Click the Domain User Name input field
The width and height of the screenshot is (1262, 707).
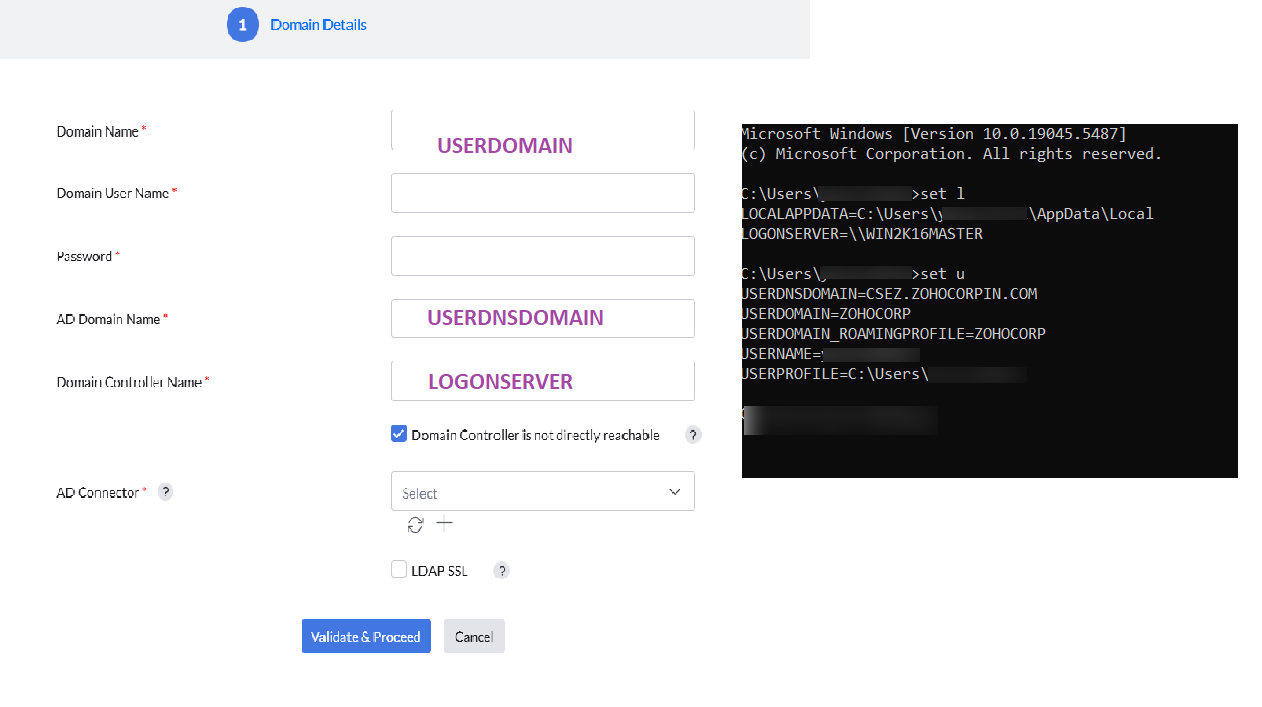coord(542,192)
